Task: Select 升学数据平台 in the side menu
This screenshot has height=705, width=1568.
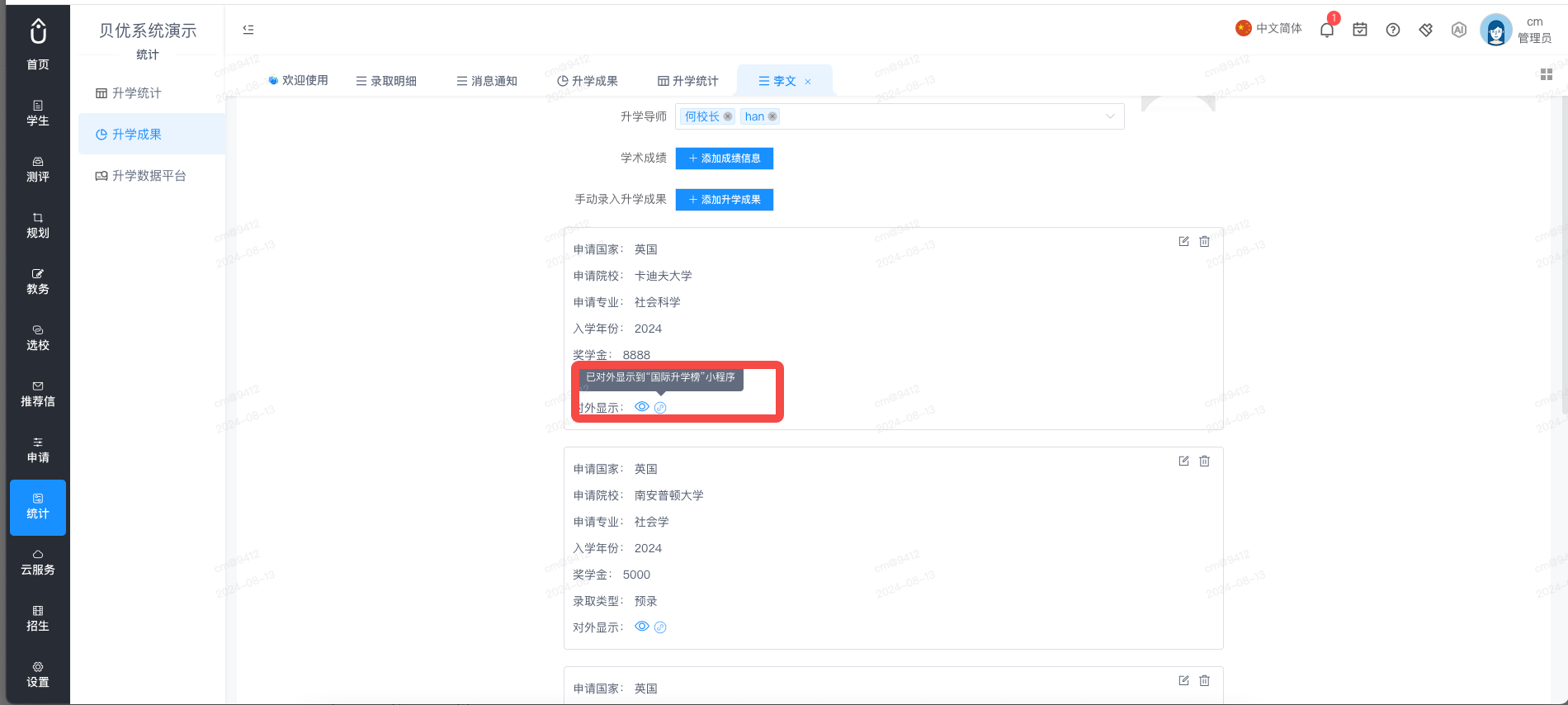Action: (x=141, y=176)
